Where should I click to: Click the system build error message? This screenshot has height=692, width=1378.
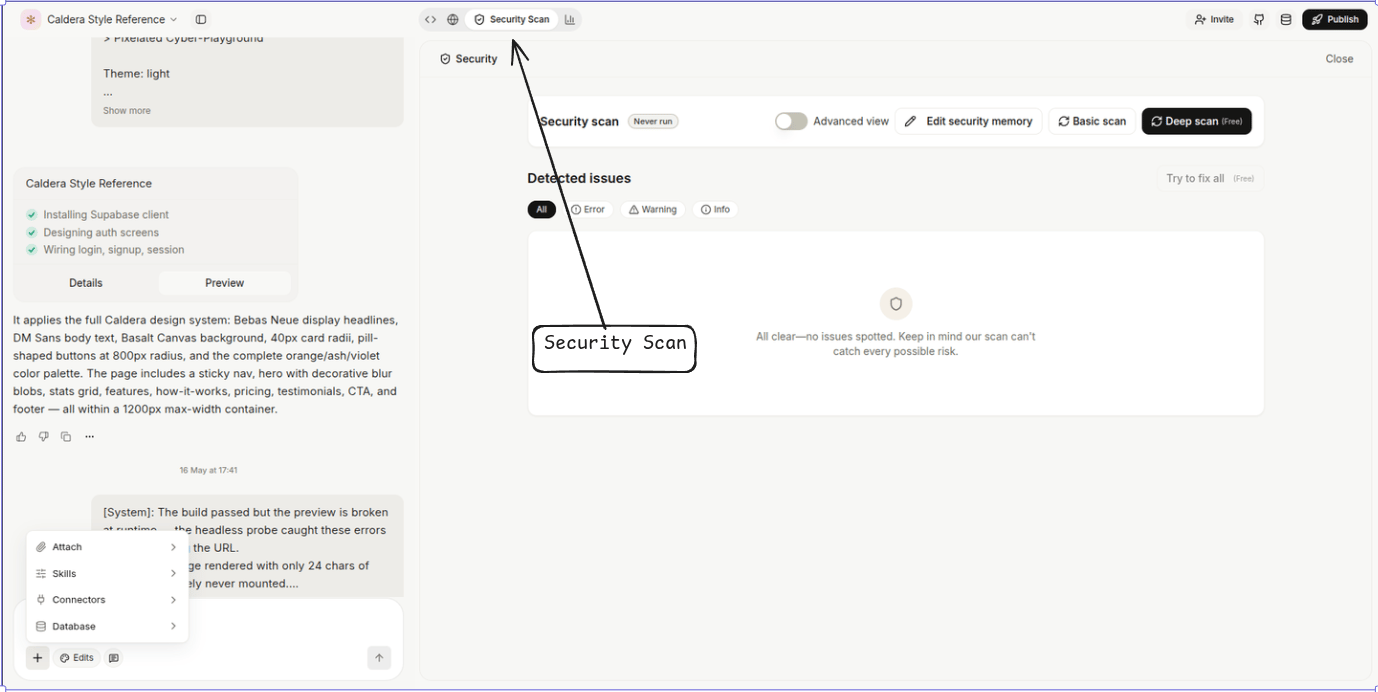tap(248, 547)
